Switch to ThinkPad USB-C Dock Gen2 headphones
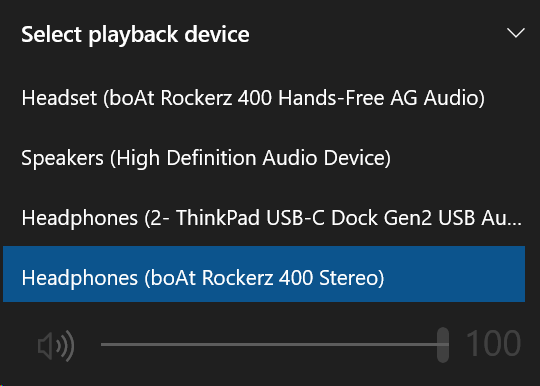Screen dimensions: 540x386 click(x=264, y=218)
